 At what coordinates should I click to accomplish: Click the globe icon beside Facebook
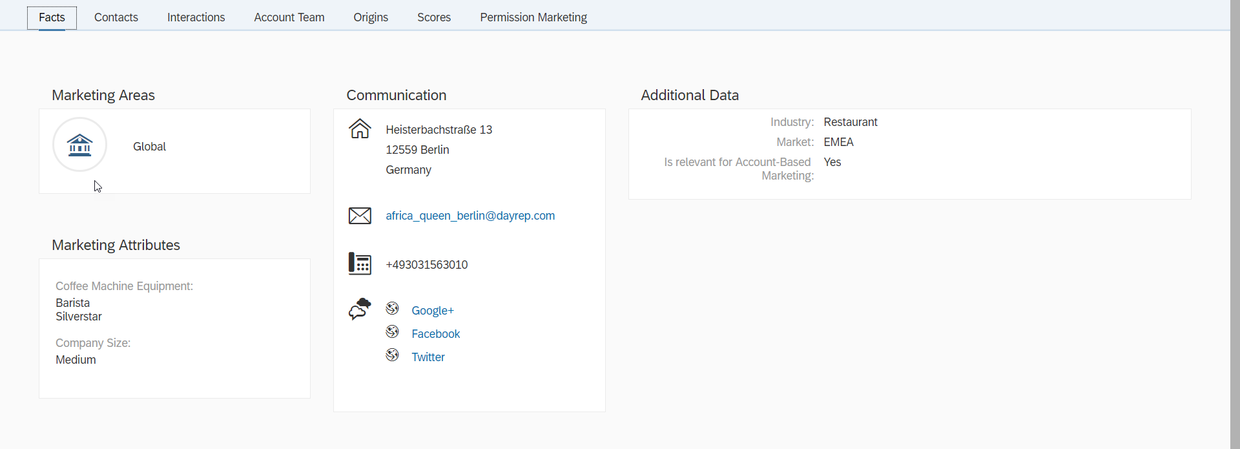[x=392, y=332]
